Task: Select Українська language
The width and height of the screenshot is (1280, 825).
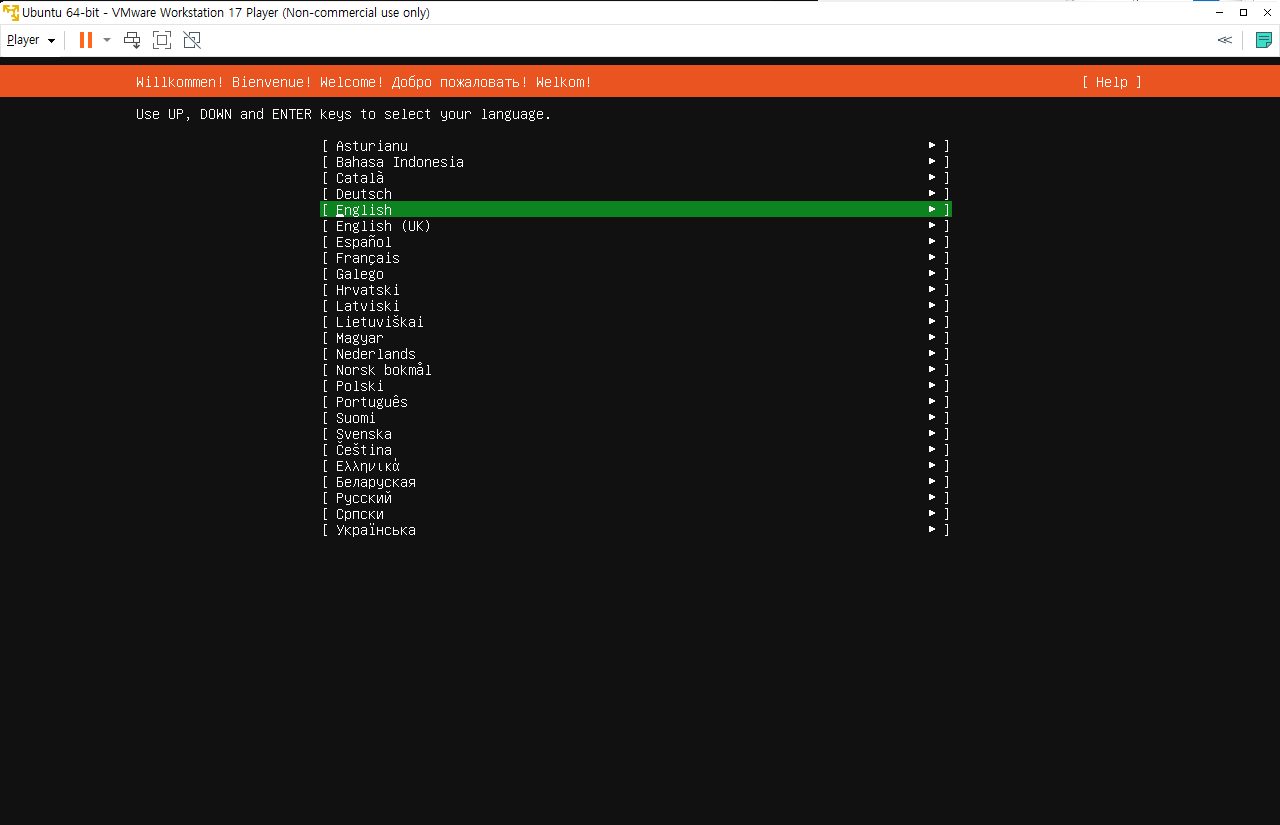Action: click(x=636, y=530)
